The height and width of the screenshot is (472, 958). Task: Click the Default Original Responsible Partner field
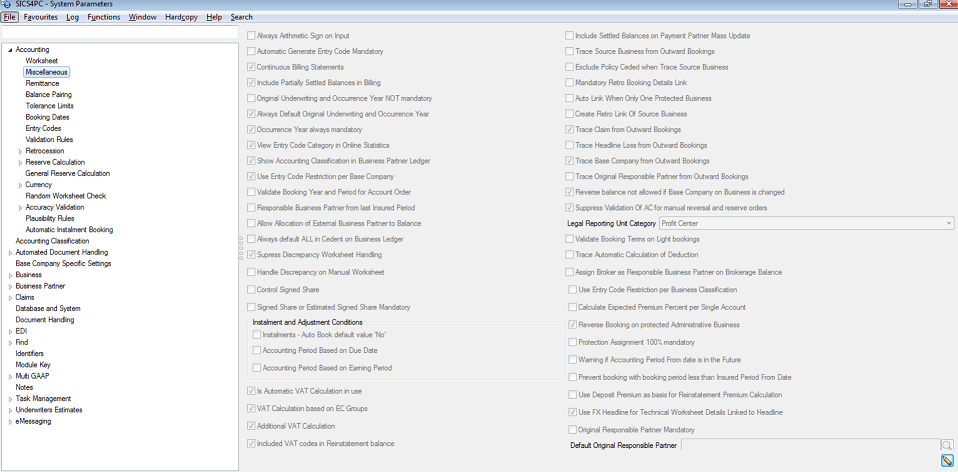(x=810, y=445)
